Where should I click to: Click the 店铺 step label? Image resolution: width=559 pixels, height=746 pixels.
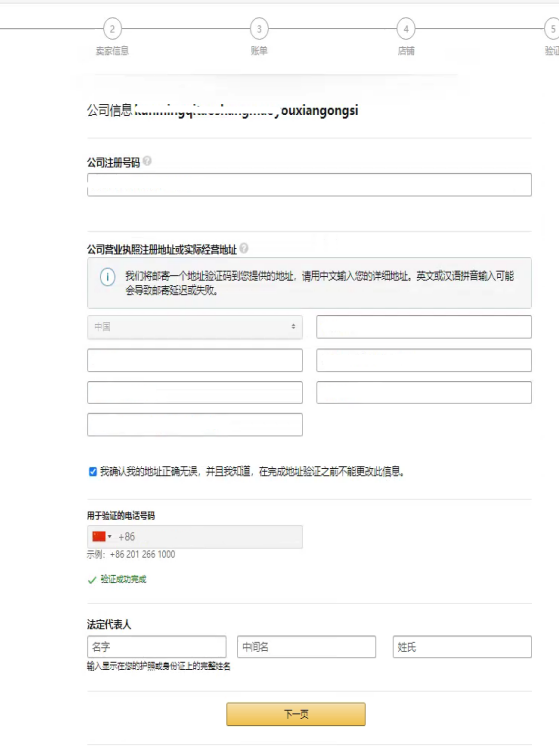click(406, 50)
